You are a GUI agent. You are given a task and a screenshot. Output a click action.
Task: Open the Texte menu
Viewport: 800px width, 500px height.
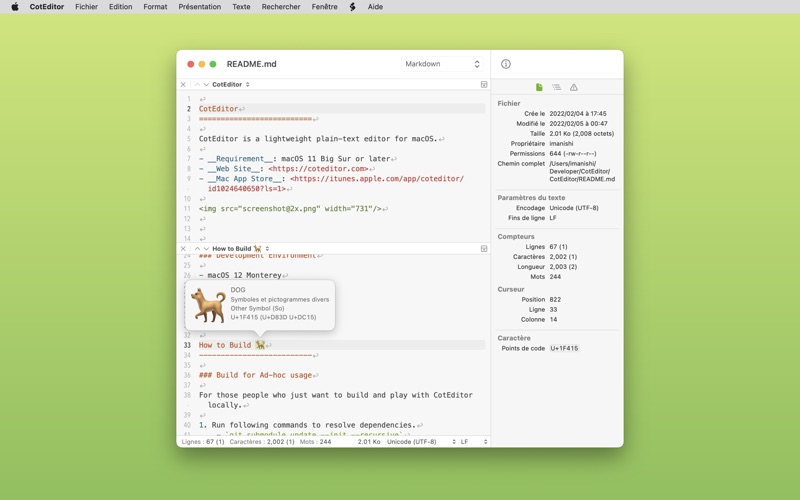pyautogui.click(x=241, y=7)
